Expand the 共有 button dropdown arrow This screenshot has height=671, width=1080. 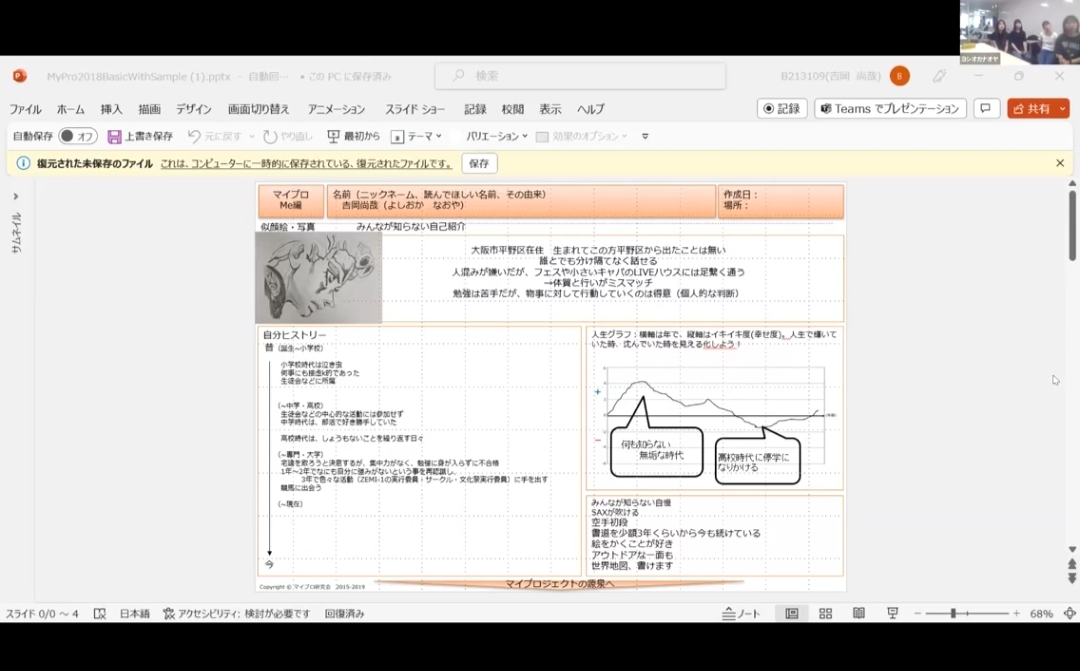pos(1063,108)
